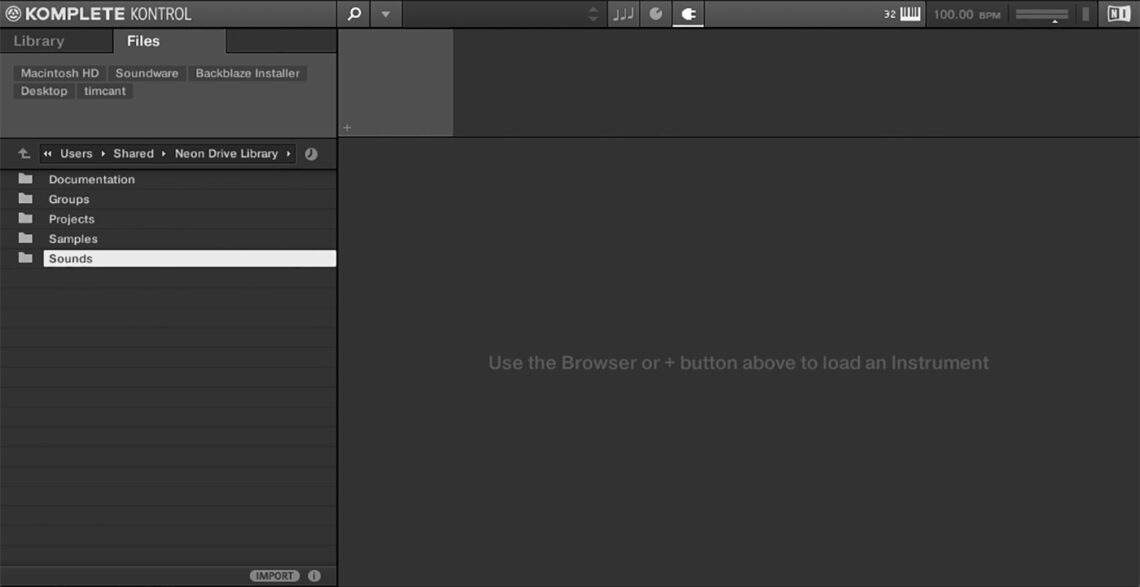Switch to the Library tab

tap(39, 41)
